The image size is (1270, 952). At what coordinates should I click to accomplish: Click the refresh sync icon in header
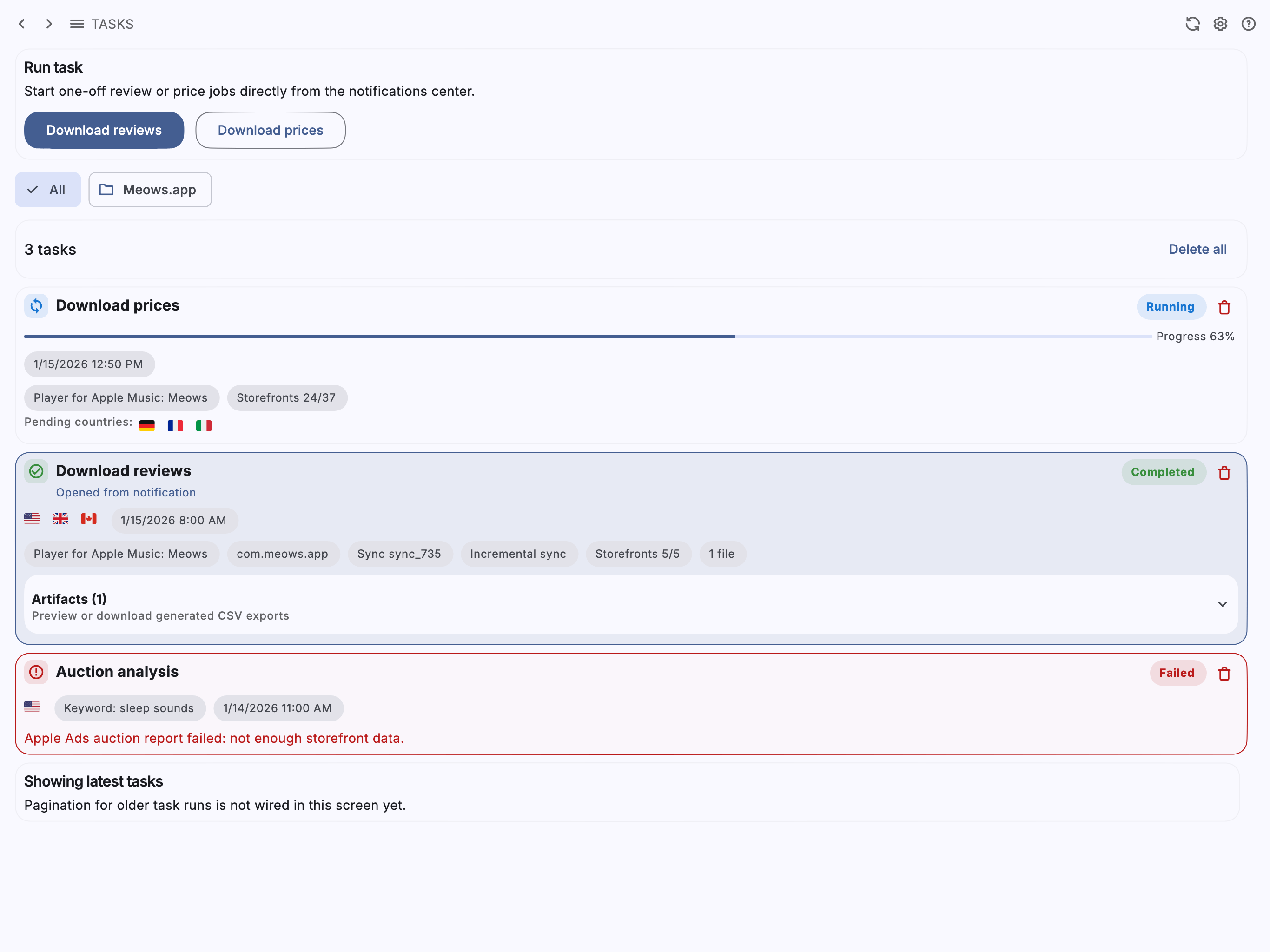pos(1192,24)
